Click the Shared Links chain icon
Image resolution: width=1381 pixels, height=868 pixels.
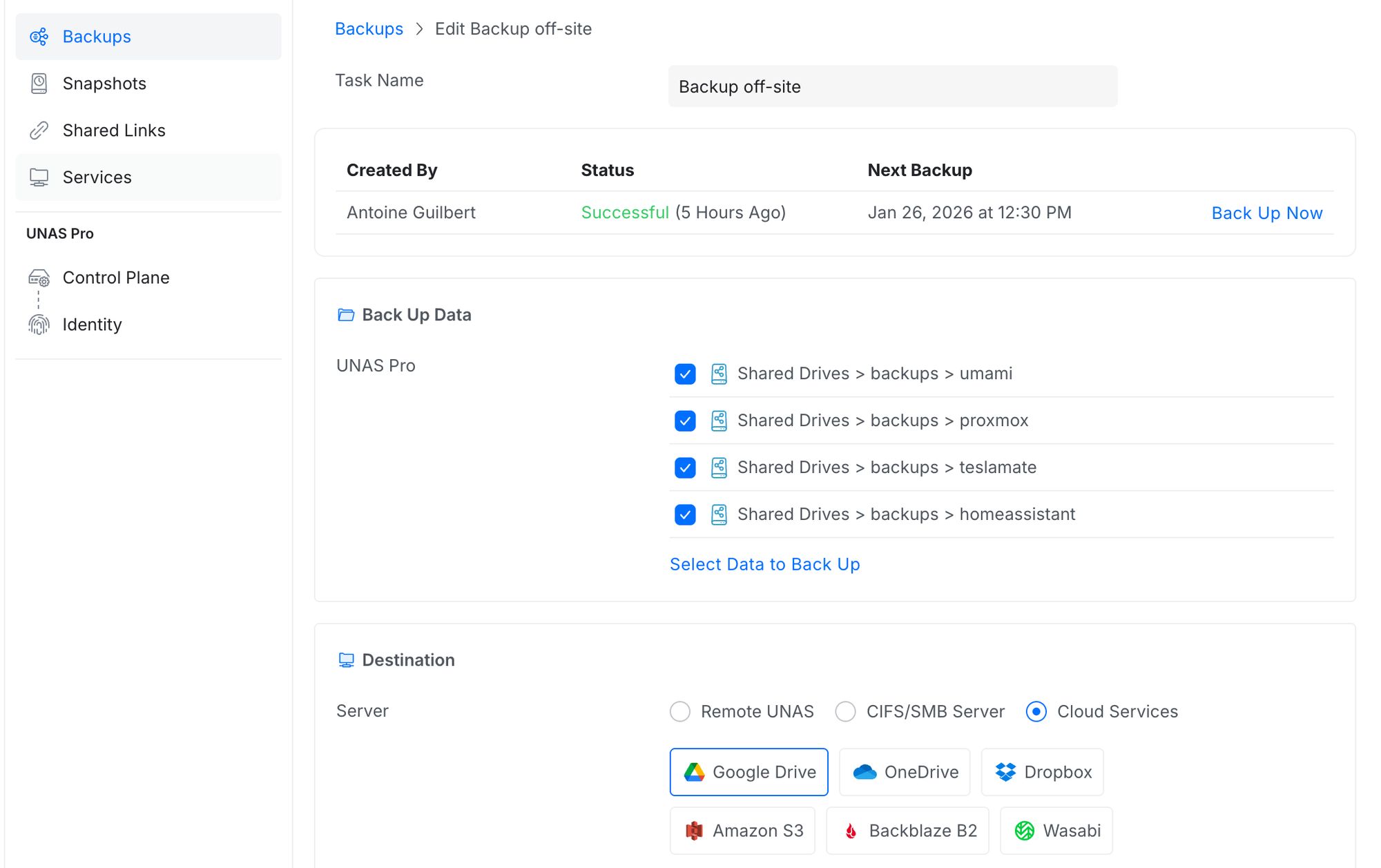tap(39, 131)
